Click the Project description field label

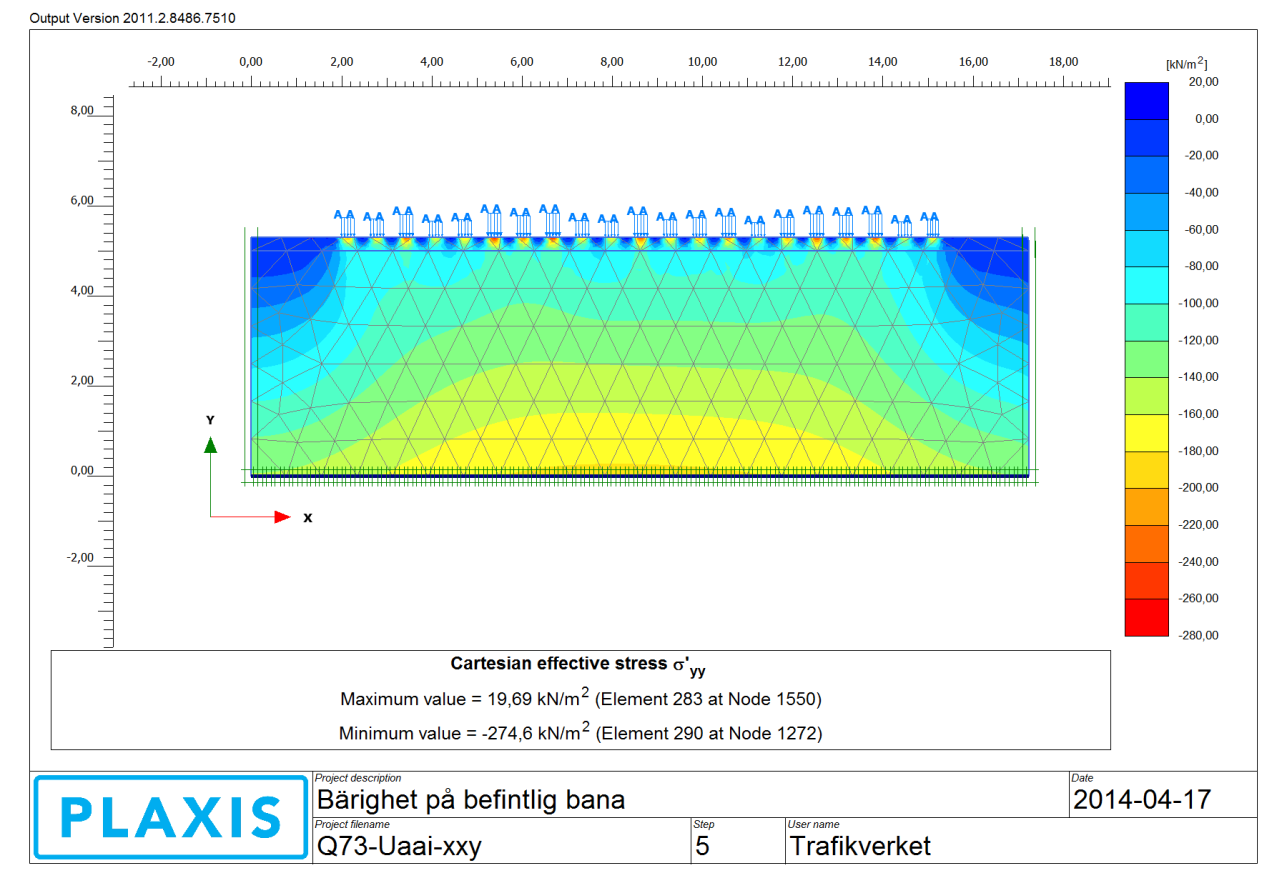(x=357, y=778)
